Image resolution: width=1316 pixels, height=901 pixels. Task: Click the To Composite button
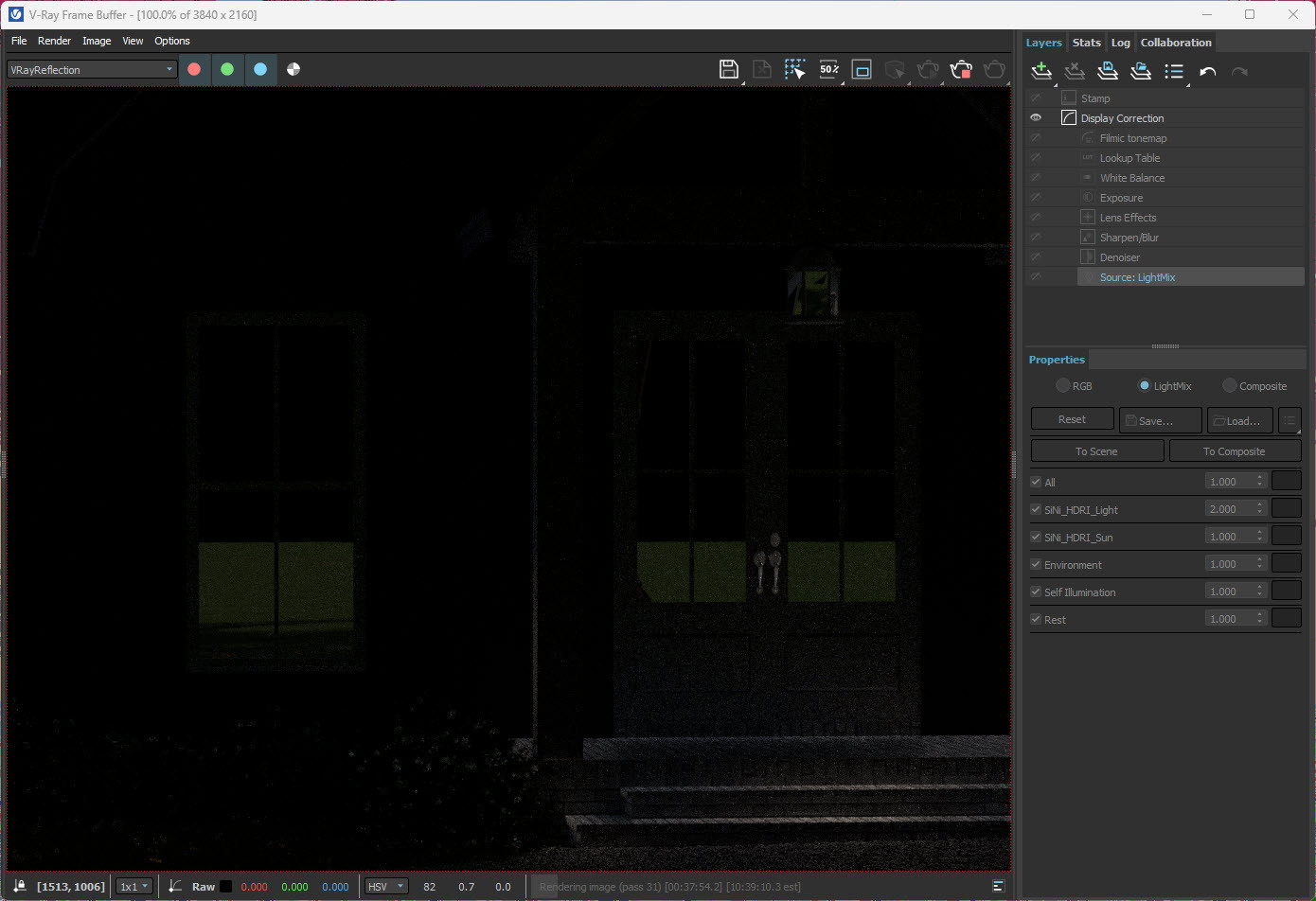(1234, 451)
